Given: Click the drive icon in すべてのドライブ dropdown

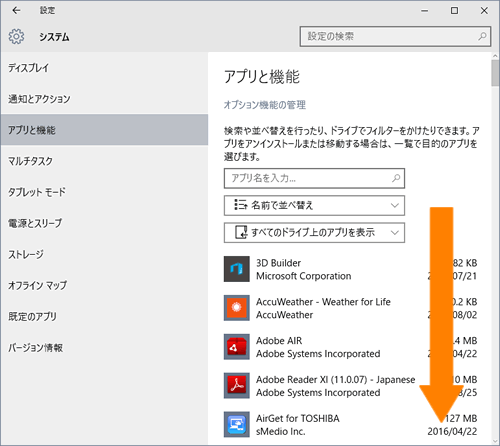Looking at the screenshot, I should (x=241, y=232).
